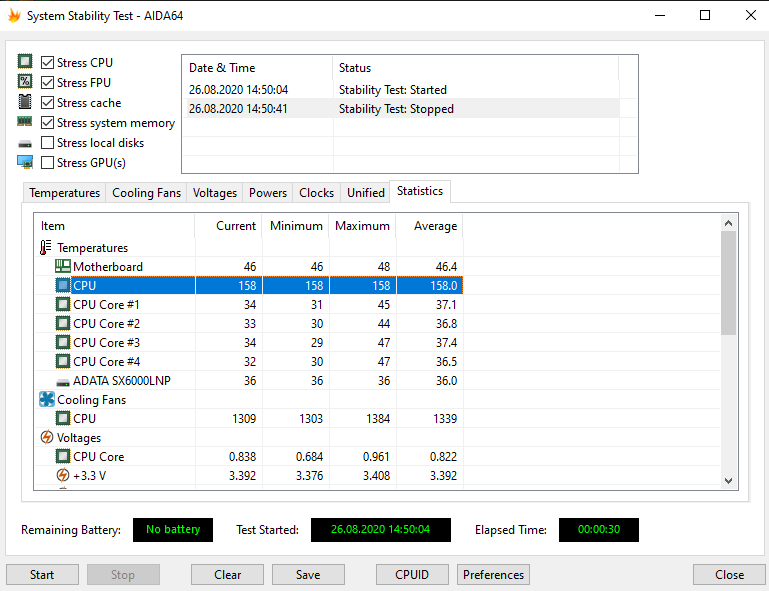Click the CPU Core #1 chip icon
Image resolution: width=769 pixels, height=591 pixels.
pyautogui.click(x=63, y=305)
